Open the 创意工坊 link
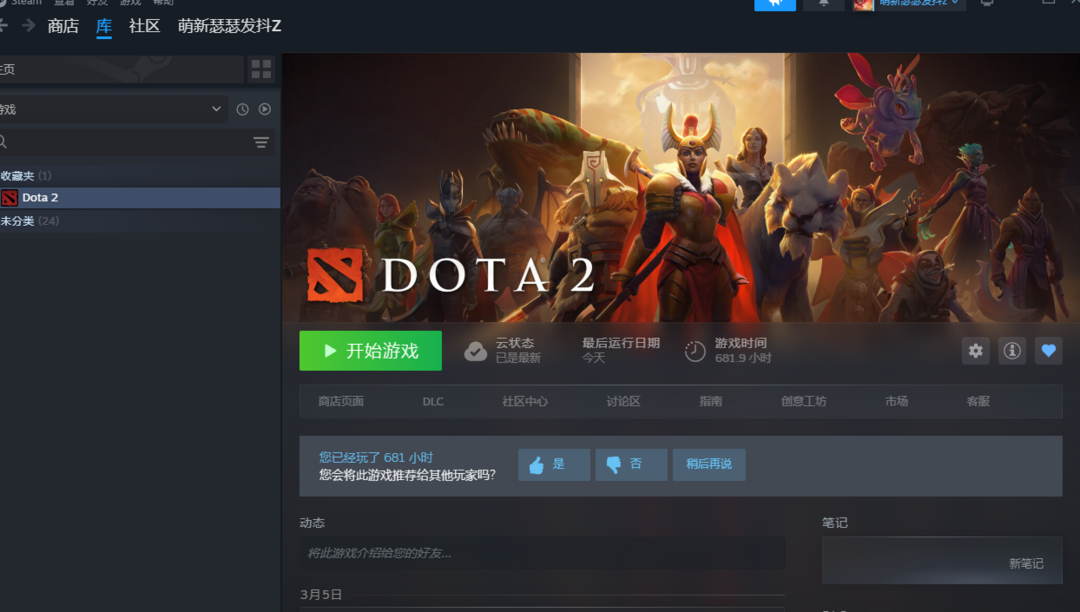This screenshot has width=1080, height=612. [x=803, y=401]
